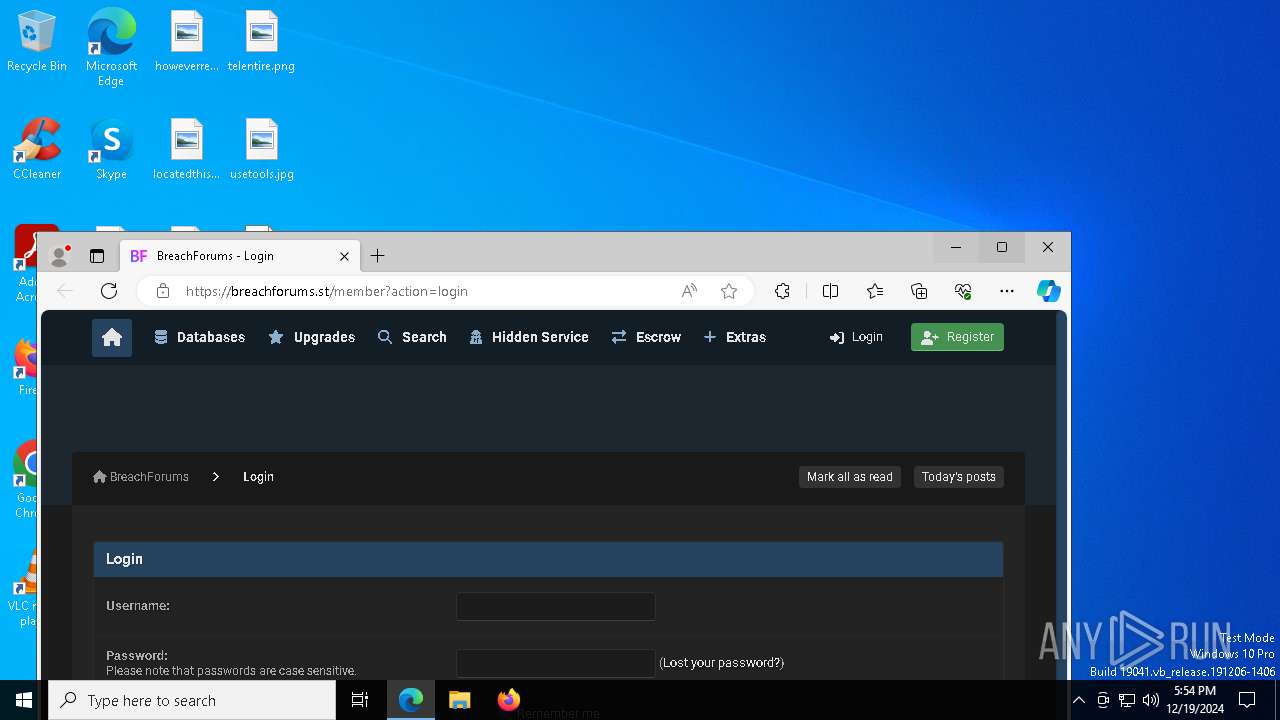
Task: Focus the Password input field
Action: pos(556,663)
